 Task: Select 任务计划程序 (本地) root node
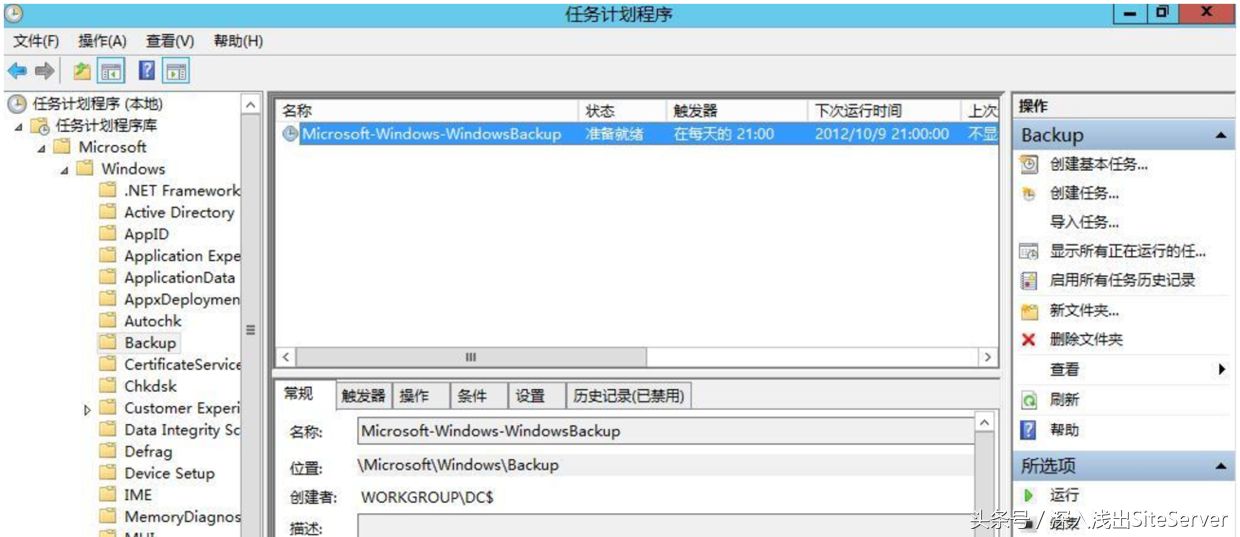pos(97,104)
